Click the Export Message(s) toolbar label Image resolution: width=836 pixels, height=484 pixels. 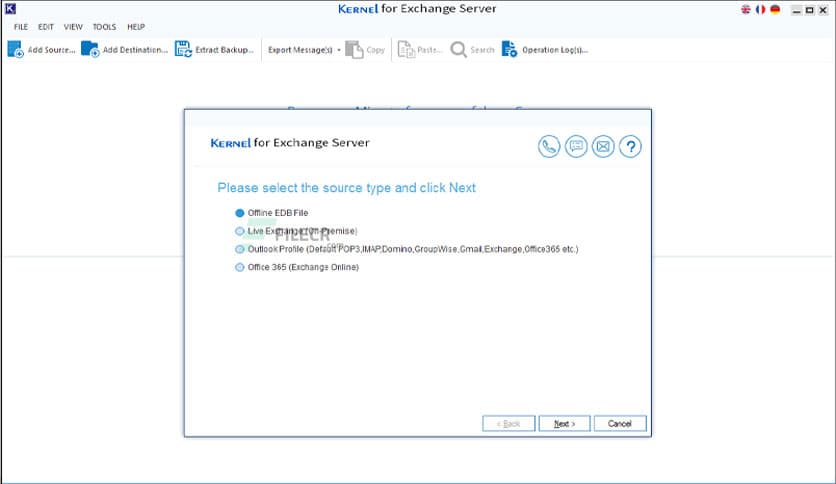click(300, 50)
